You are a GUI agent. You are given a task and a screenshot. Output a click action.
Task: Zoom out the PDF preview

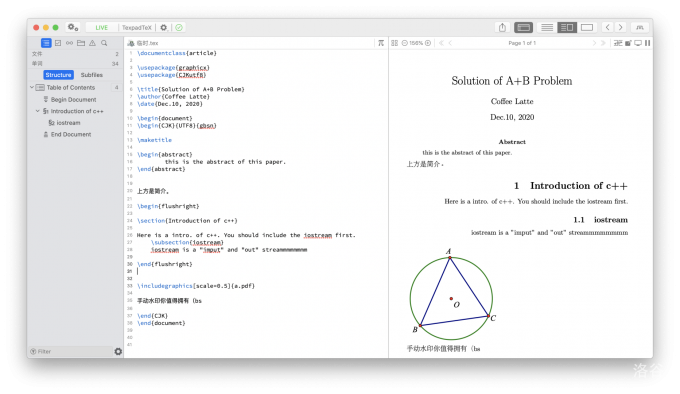[405, 43]
